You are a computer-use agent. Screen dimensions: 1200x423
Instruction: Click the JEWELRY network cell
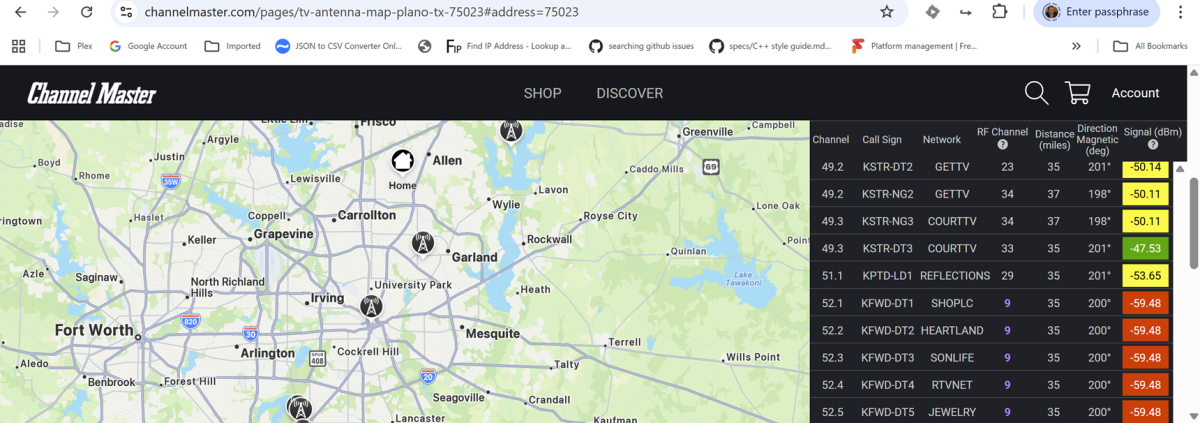tap(952, 412)
